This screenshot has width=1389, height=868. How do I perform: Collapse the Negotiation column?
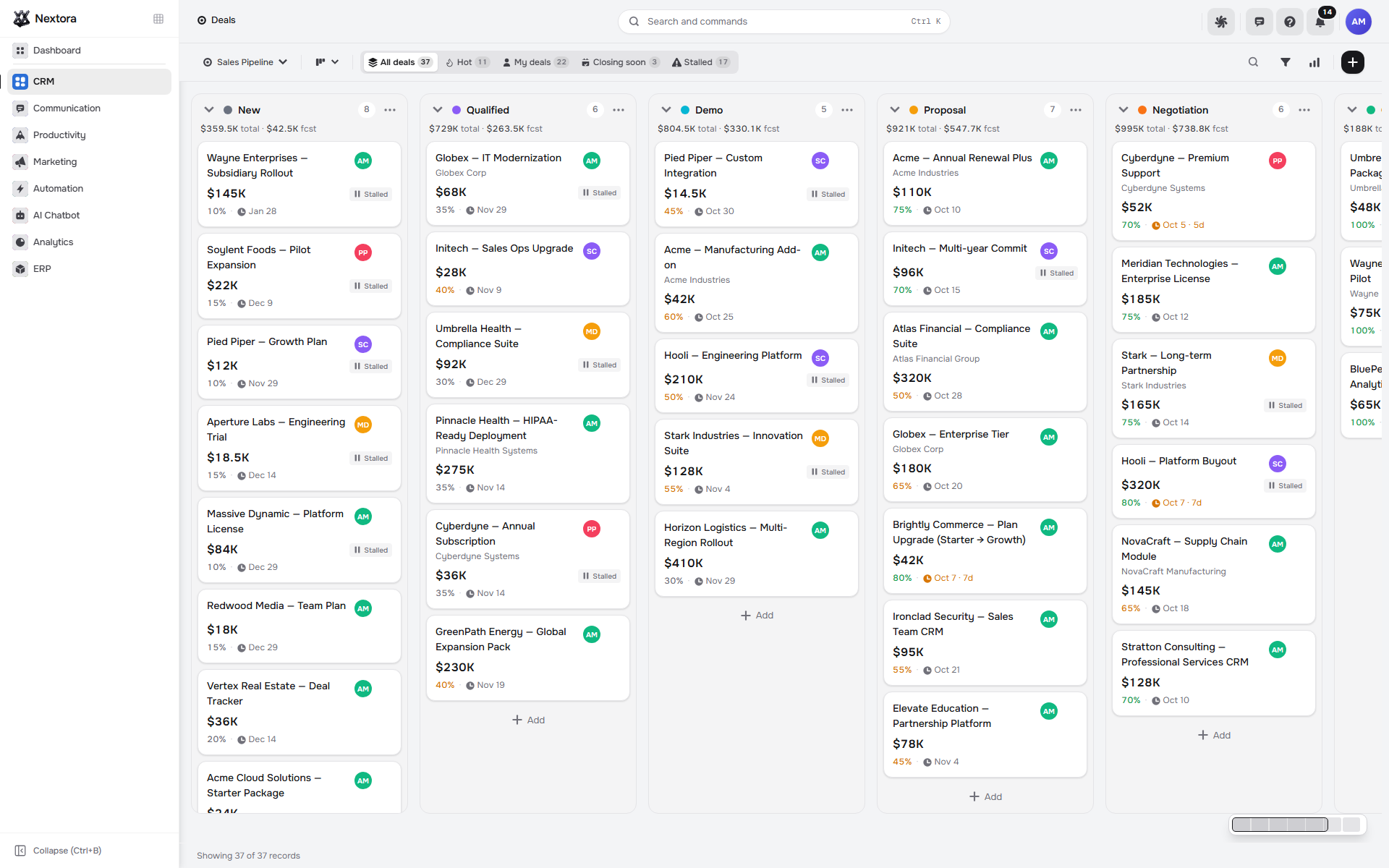click(x=1123, y=110)
